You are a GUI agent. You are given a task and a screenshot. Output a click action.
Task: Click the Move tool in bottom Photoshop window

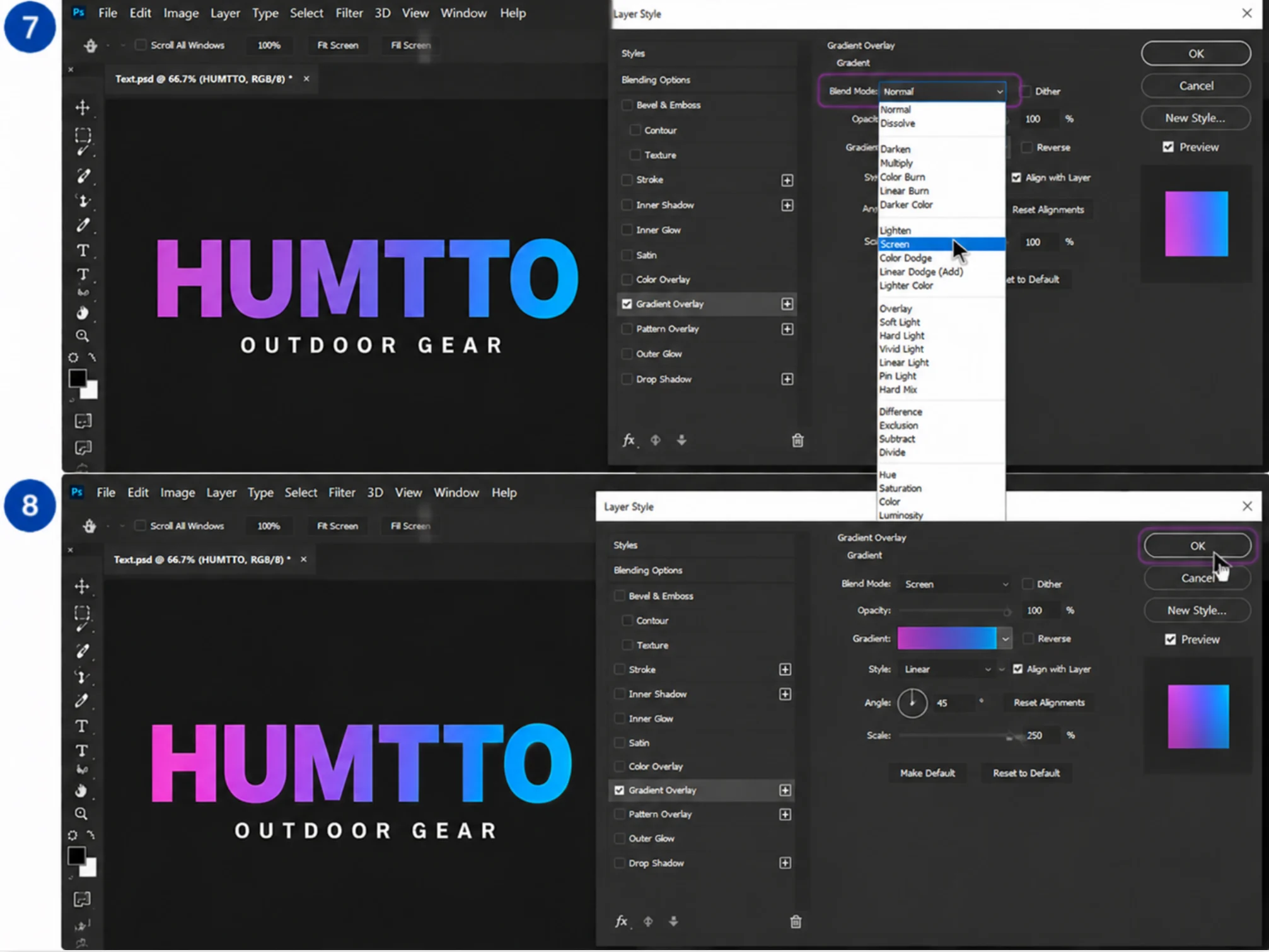click(82, 586)
